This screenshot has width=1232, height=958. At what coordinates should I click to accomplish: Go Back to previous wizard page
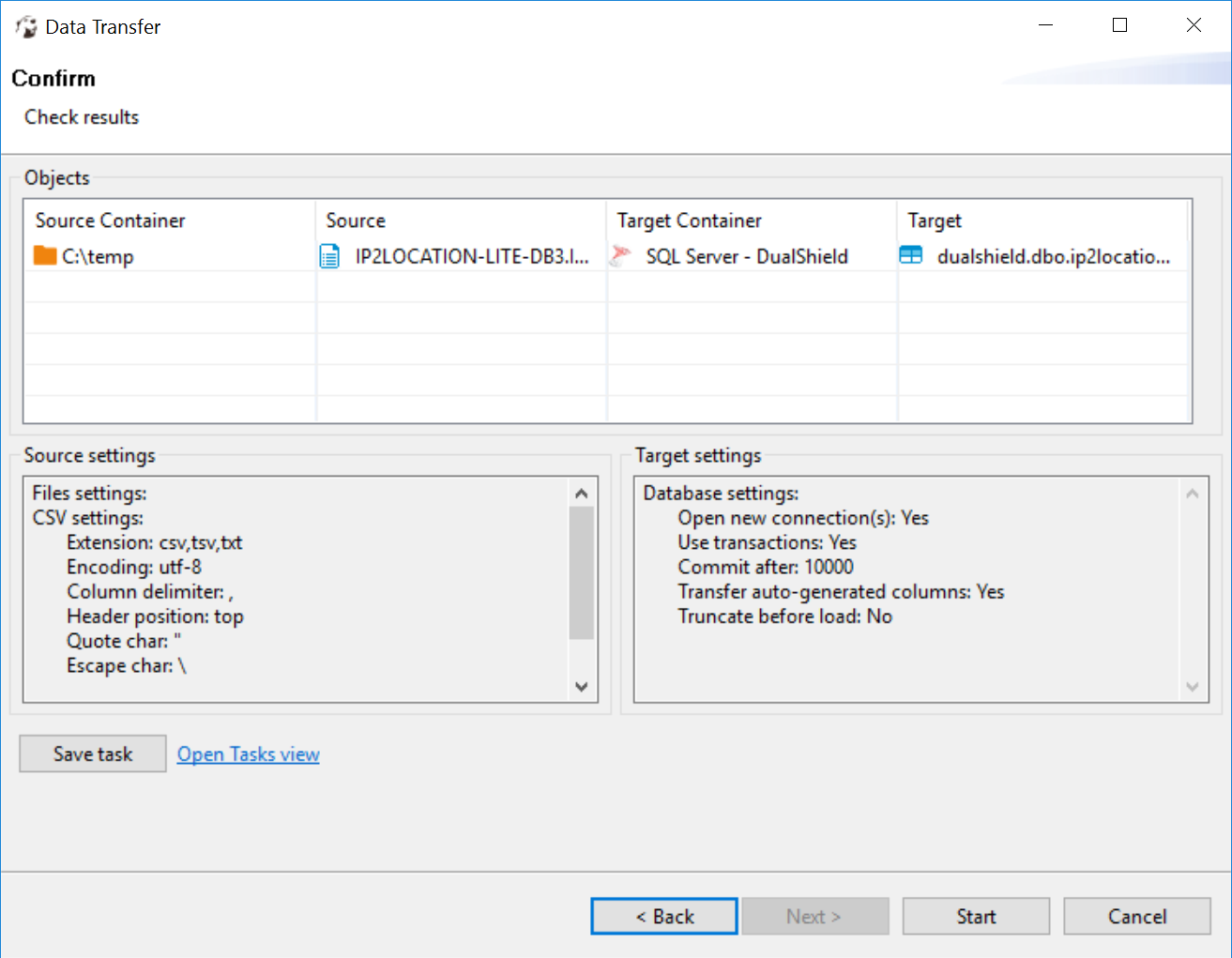pos(664,917)
